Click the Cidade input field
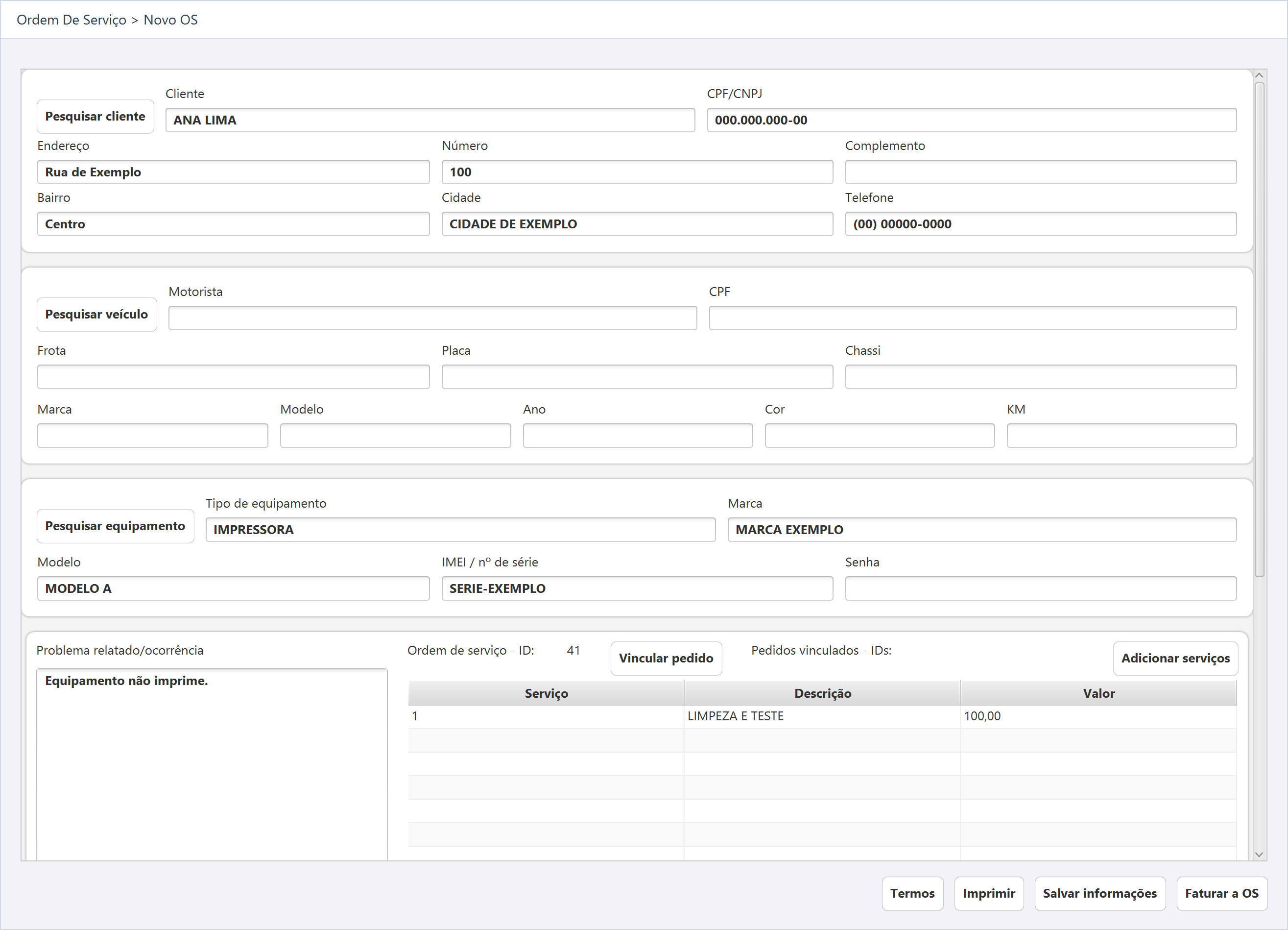This screenshot has width=1288, height=930. click(x=637, y=224)
